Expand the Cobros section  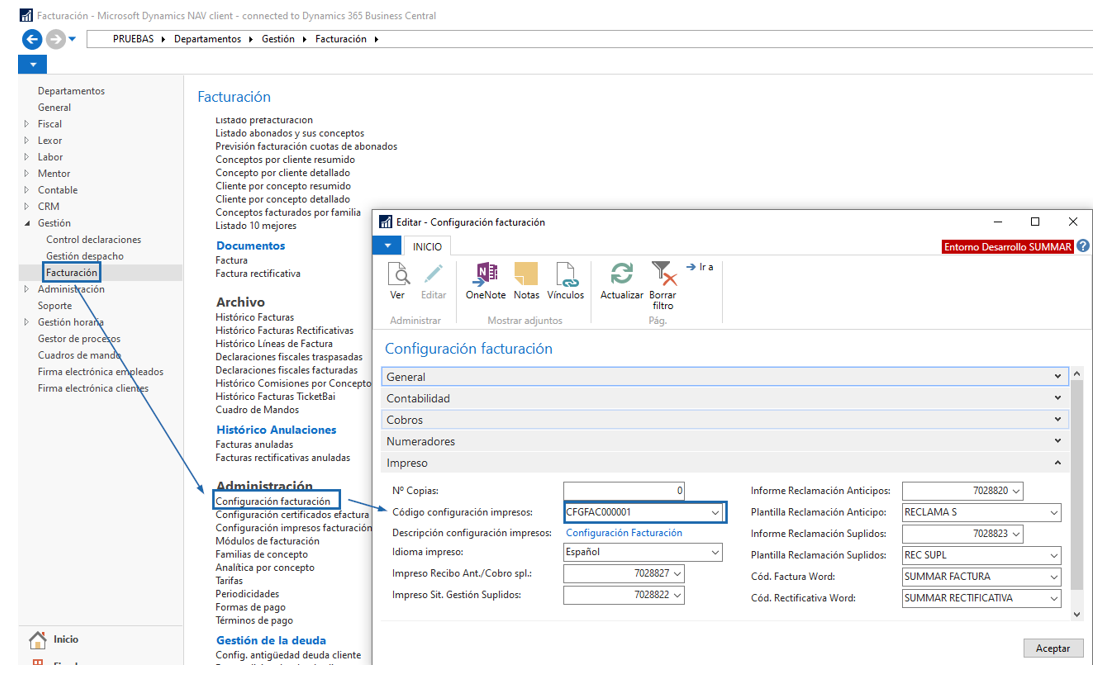[1058, 420]
